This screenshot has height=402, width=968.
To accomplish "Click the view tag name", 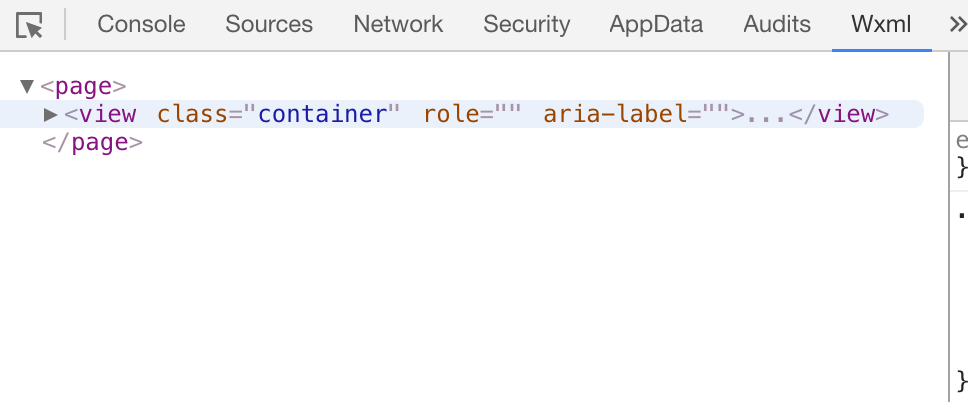I will pos(107,114).
